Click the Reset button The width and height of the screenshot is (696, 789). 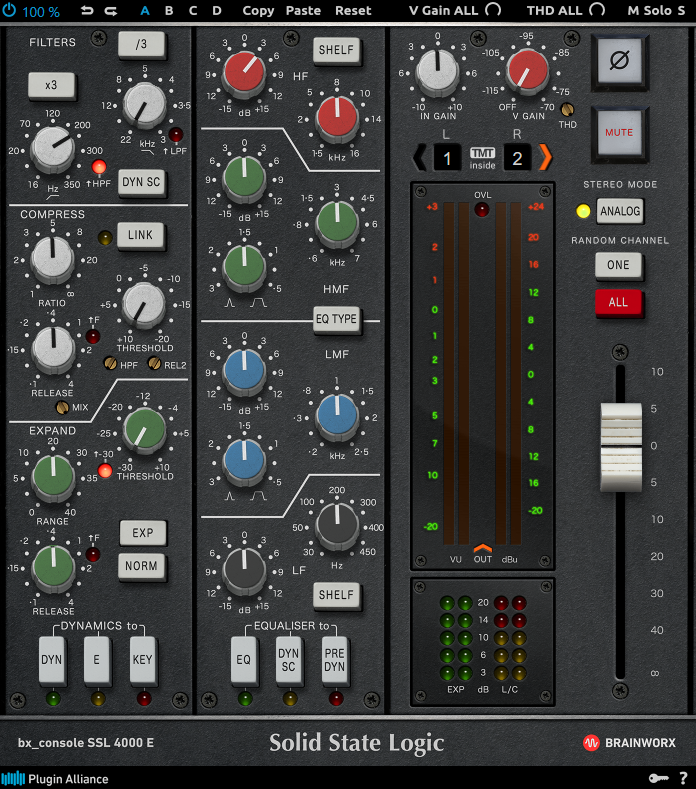[353, 11]
